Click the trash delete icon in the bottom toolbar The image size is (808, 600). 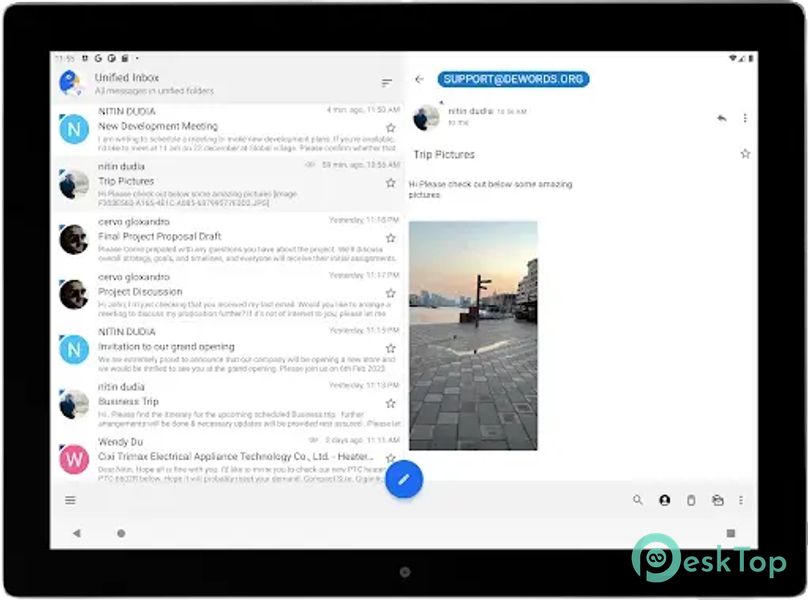tap(691, 500)
